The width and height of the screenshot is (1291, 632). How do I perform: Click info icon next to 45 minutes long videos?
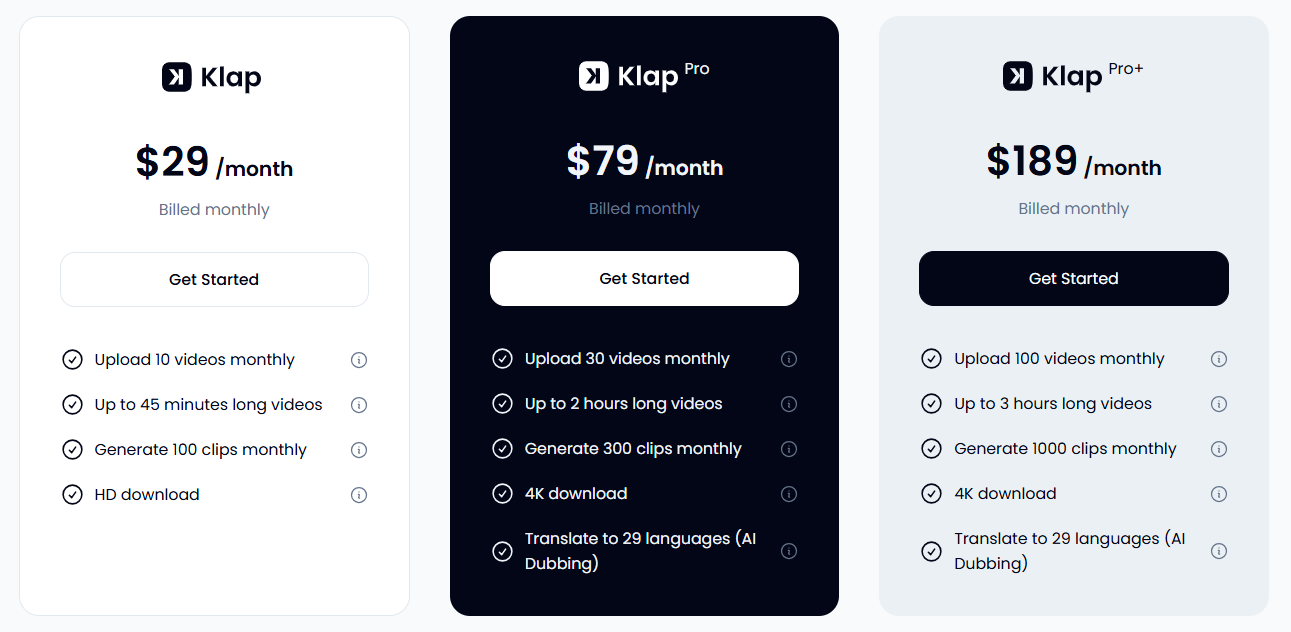coord(359,405)
